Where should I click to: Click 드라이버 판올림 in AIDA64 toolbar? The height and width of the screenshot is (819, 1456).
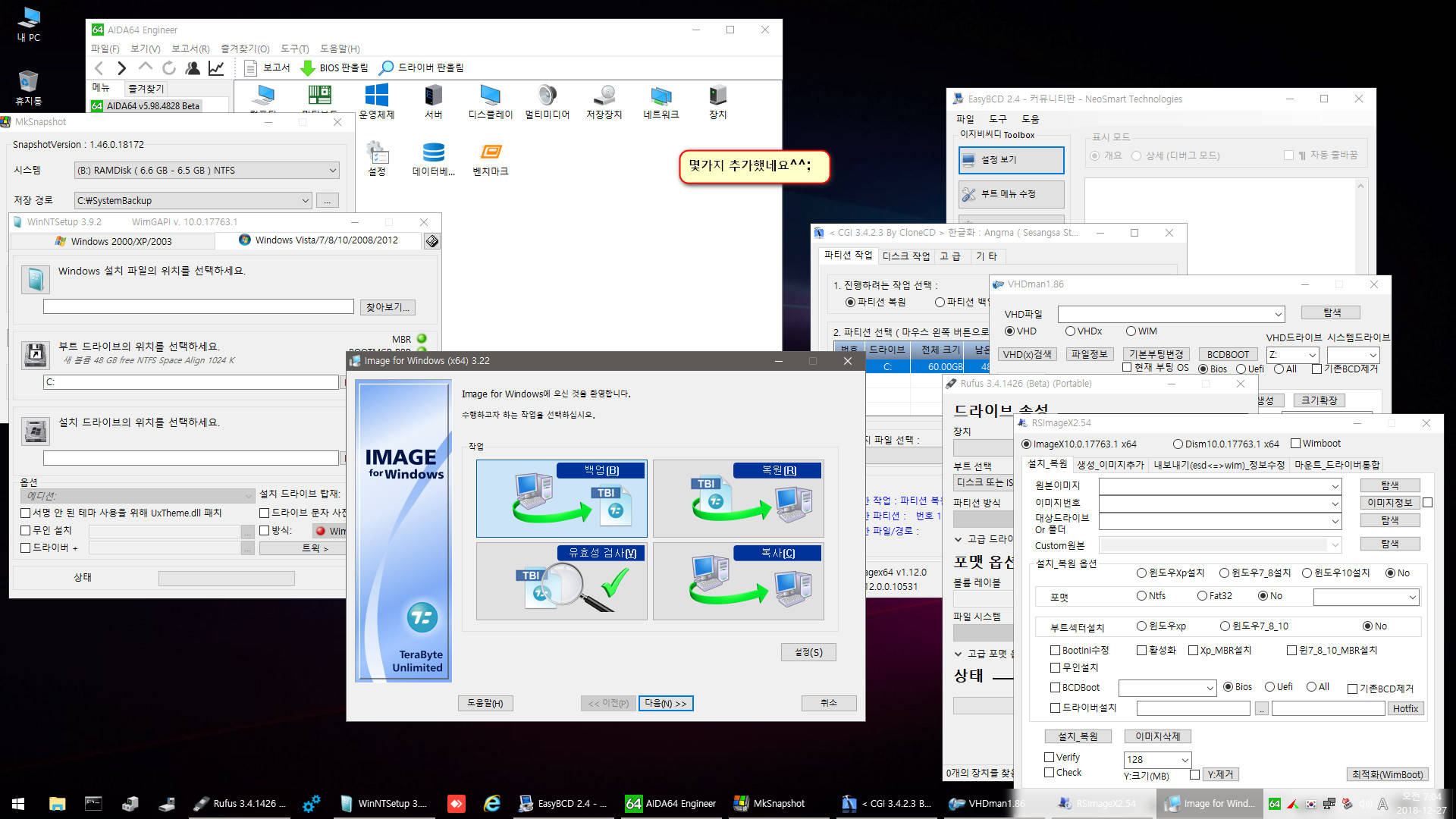tap(422, 68)
